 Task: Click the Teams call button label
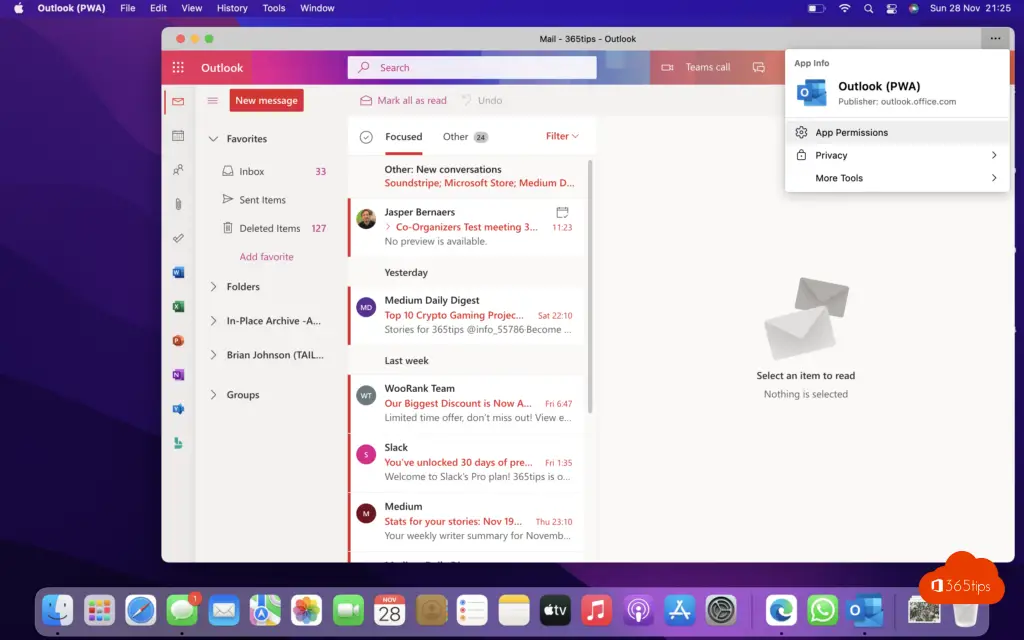(x=708, y=67)
